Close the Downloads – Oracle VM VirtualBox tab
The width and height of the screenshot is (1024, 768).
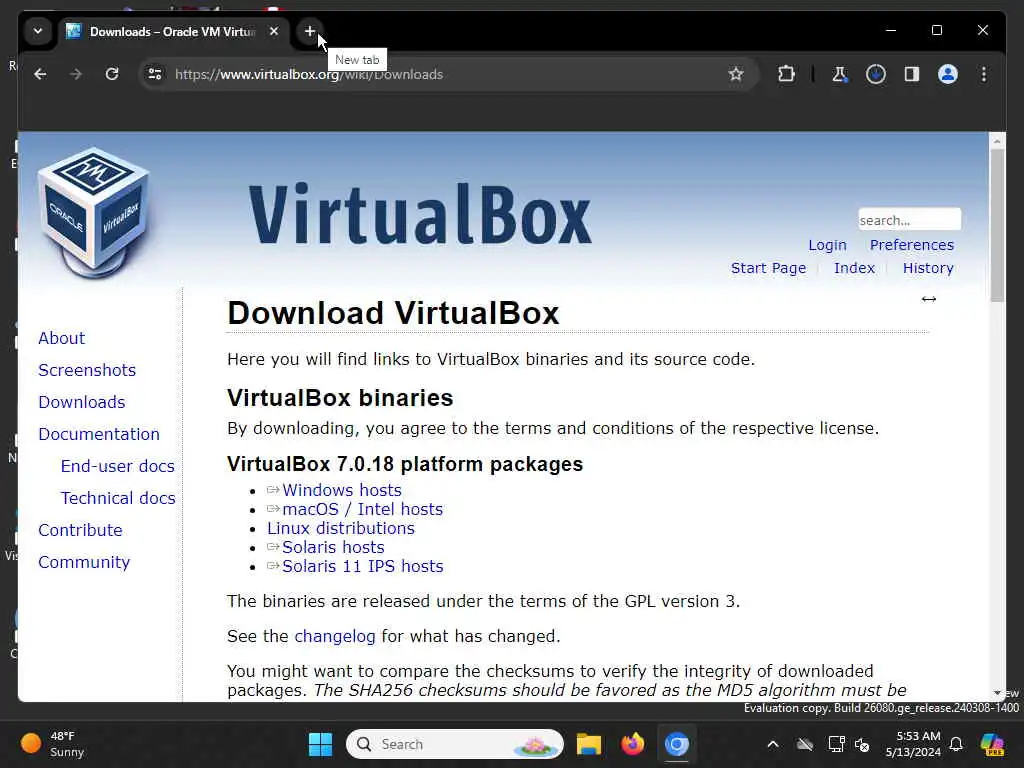coord(274,31)
